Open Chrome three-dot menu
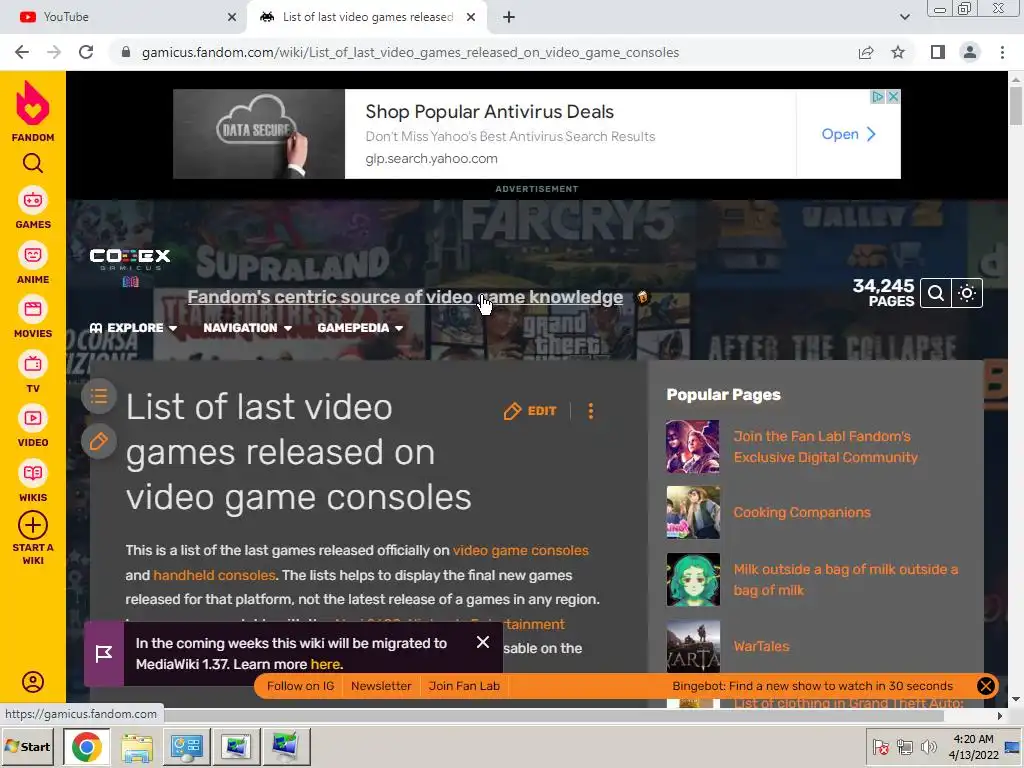The height and width of the screenshot is (768, 1024). (x=1002, y=52)
